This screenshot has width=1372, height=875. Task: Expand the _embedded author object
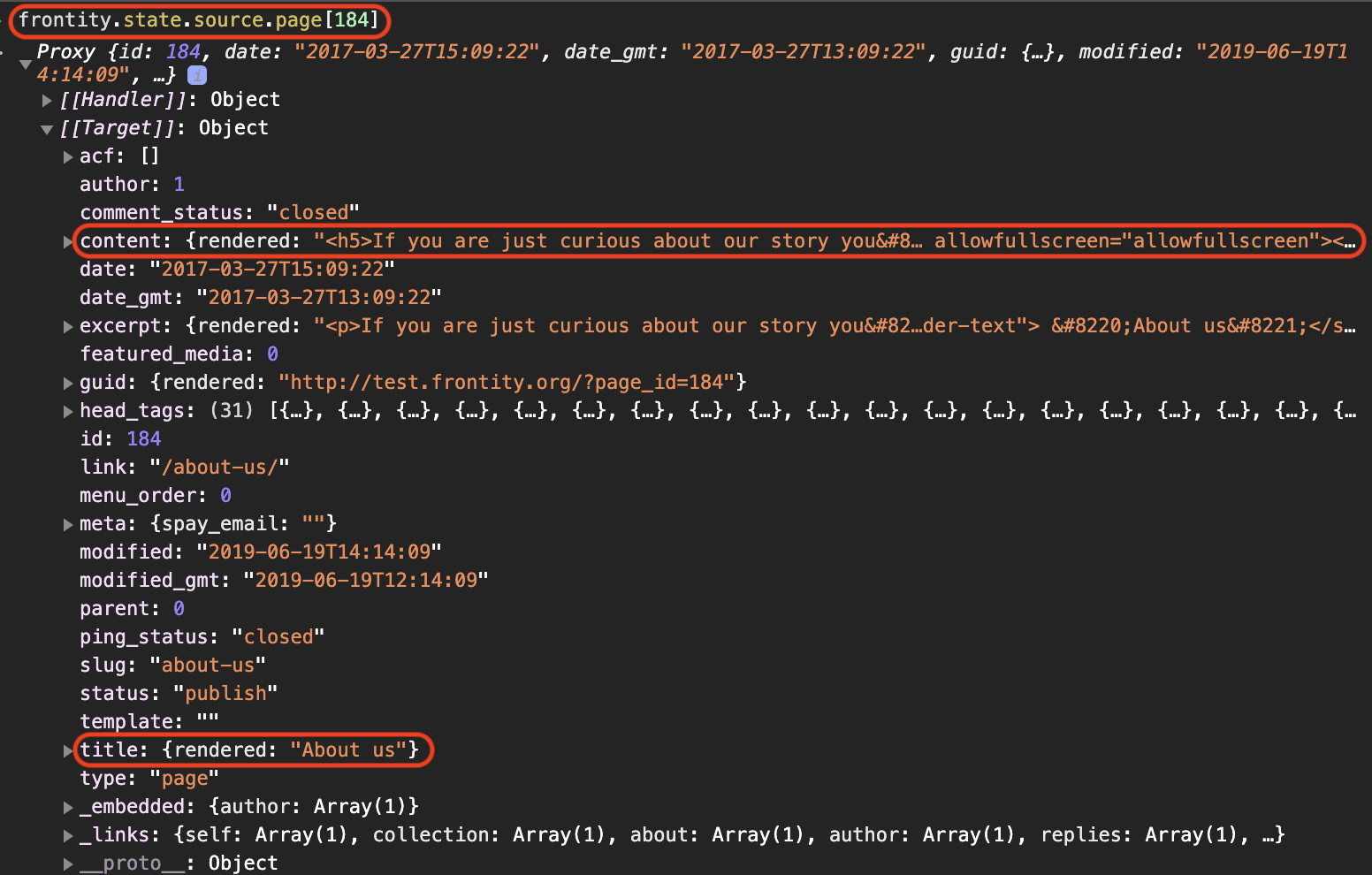click(x=68, y=808)
